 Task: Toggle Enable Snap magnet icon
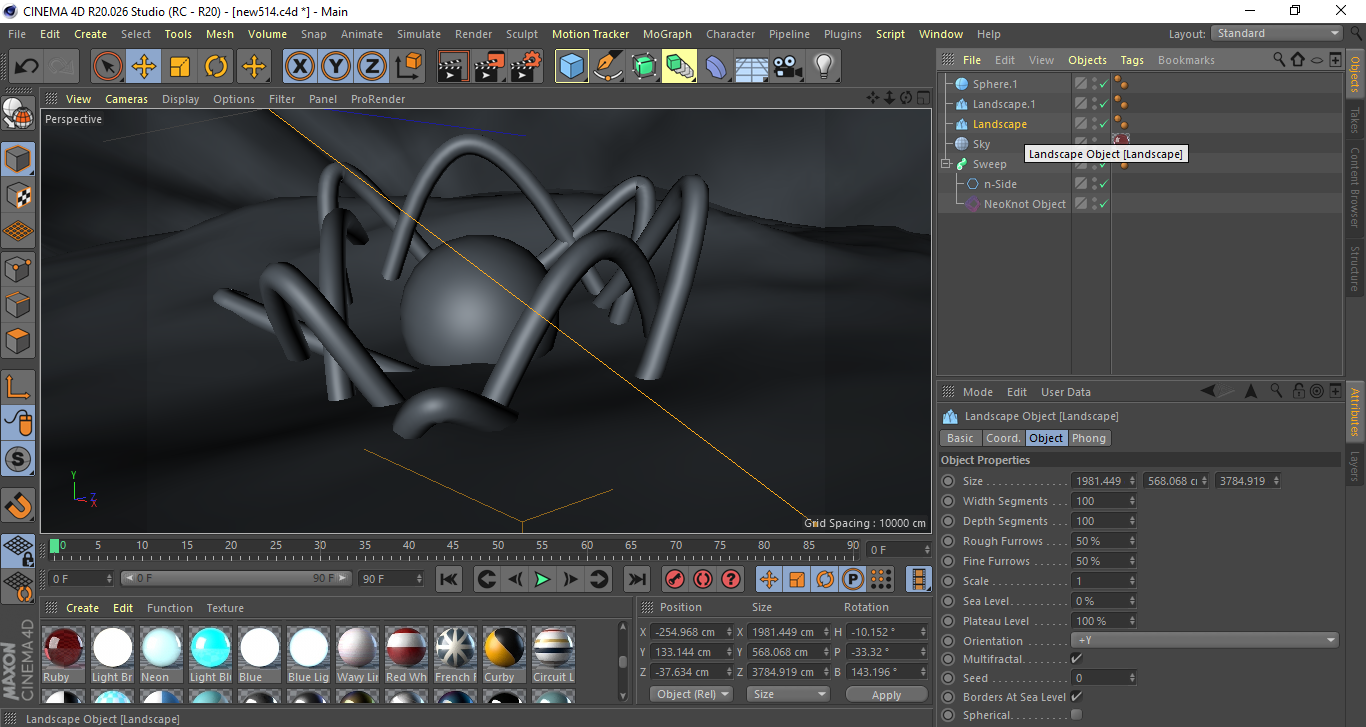[18, 507]
